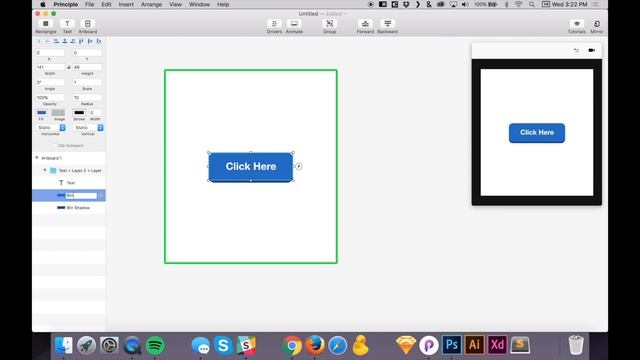The width and height of the screenshot is (640, 360).
Task: Click the Radius field
Action: pos(87,98)
